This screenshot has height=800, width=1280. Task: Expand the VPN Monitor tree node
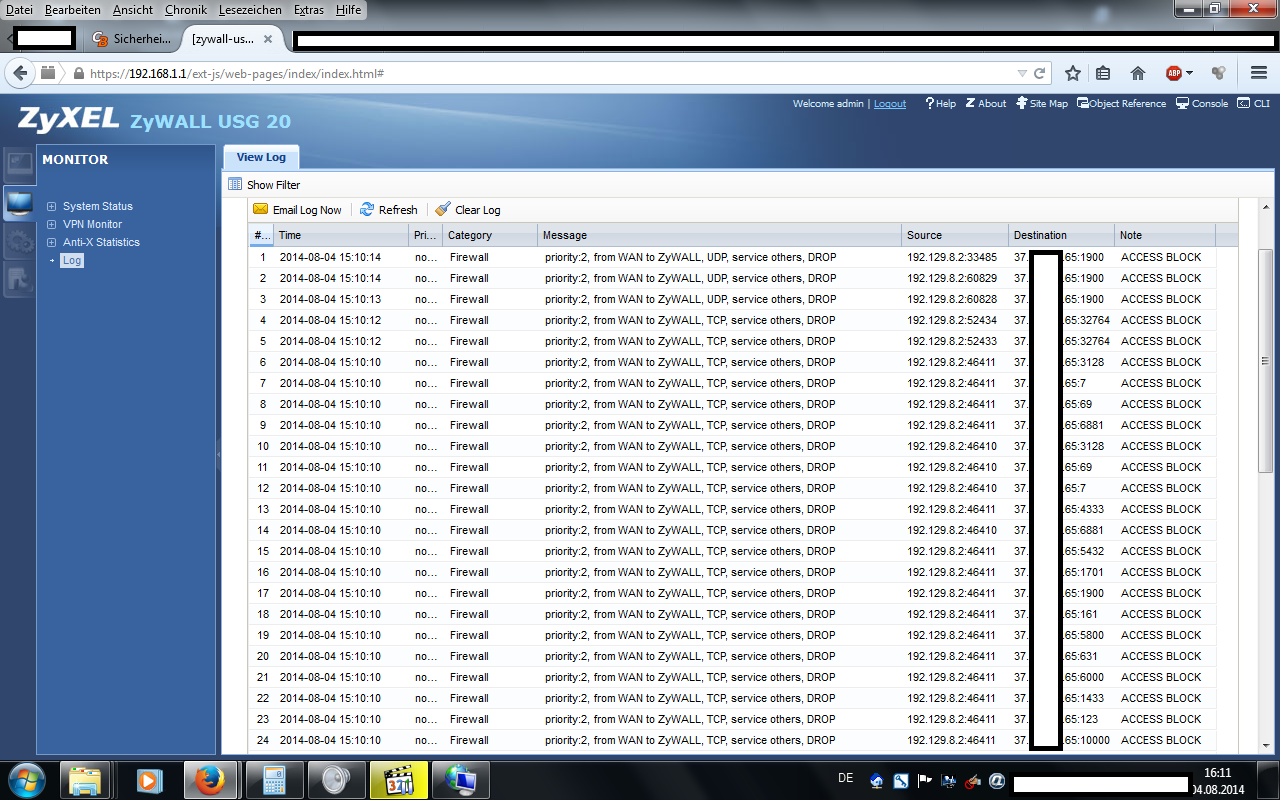[x=52, y=224]
